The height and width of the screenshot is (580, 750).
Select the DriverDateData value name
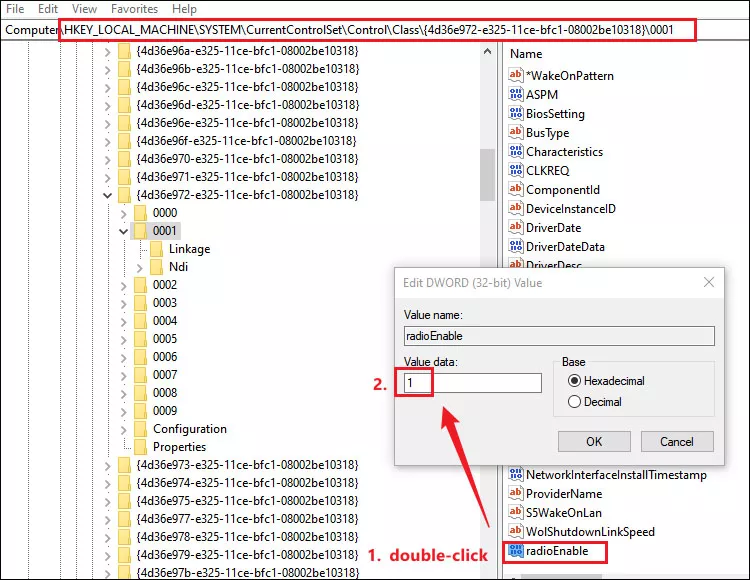pos(565,247)
